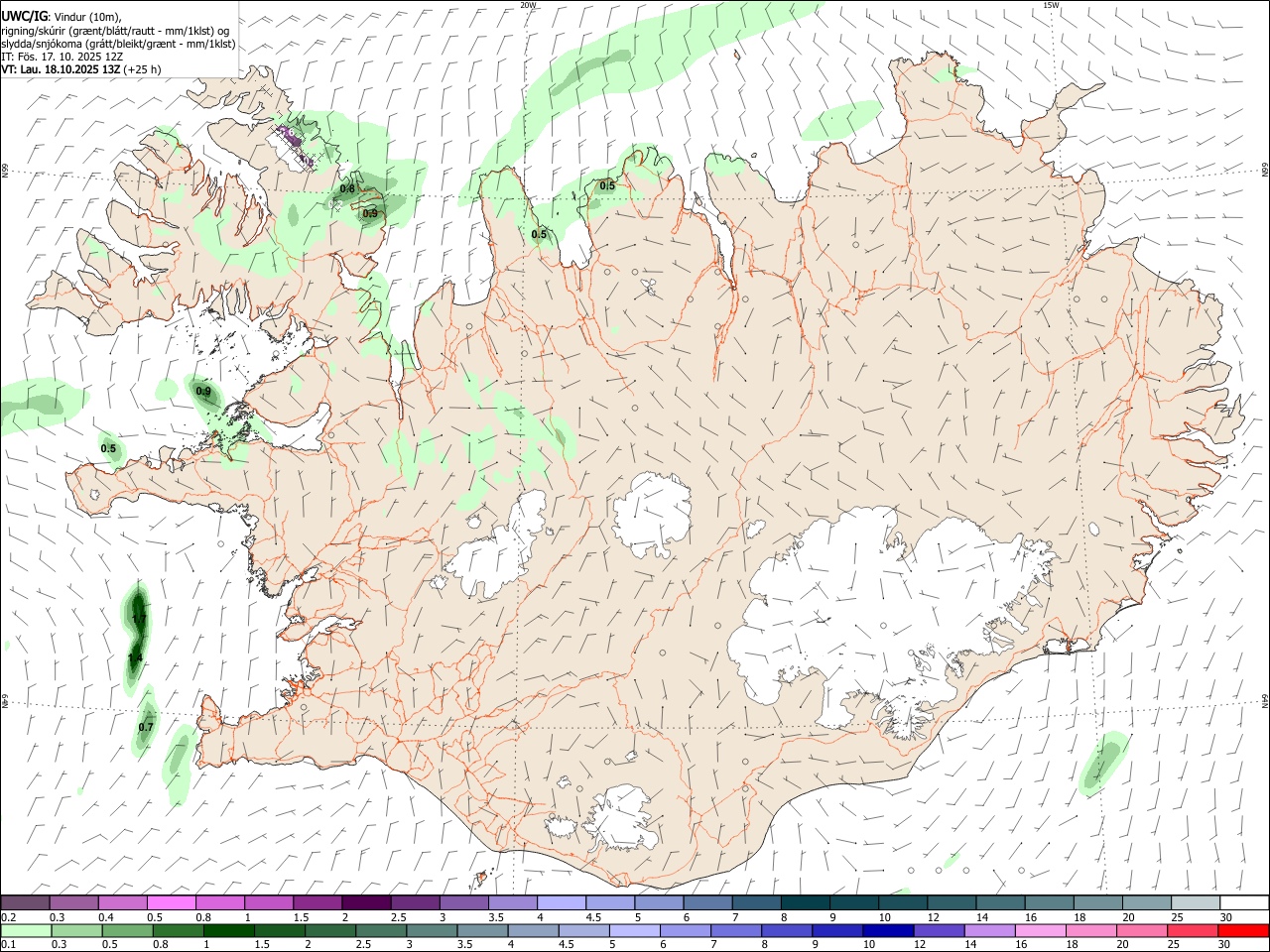Pick the upper-row dark teal swatch between 8 and 9

[x=806, y=902]
